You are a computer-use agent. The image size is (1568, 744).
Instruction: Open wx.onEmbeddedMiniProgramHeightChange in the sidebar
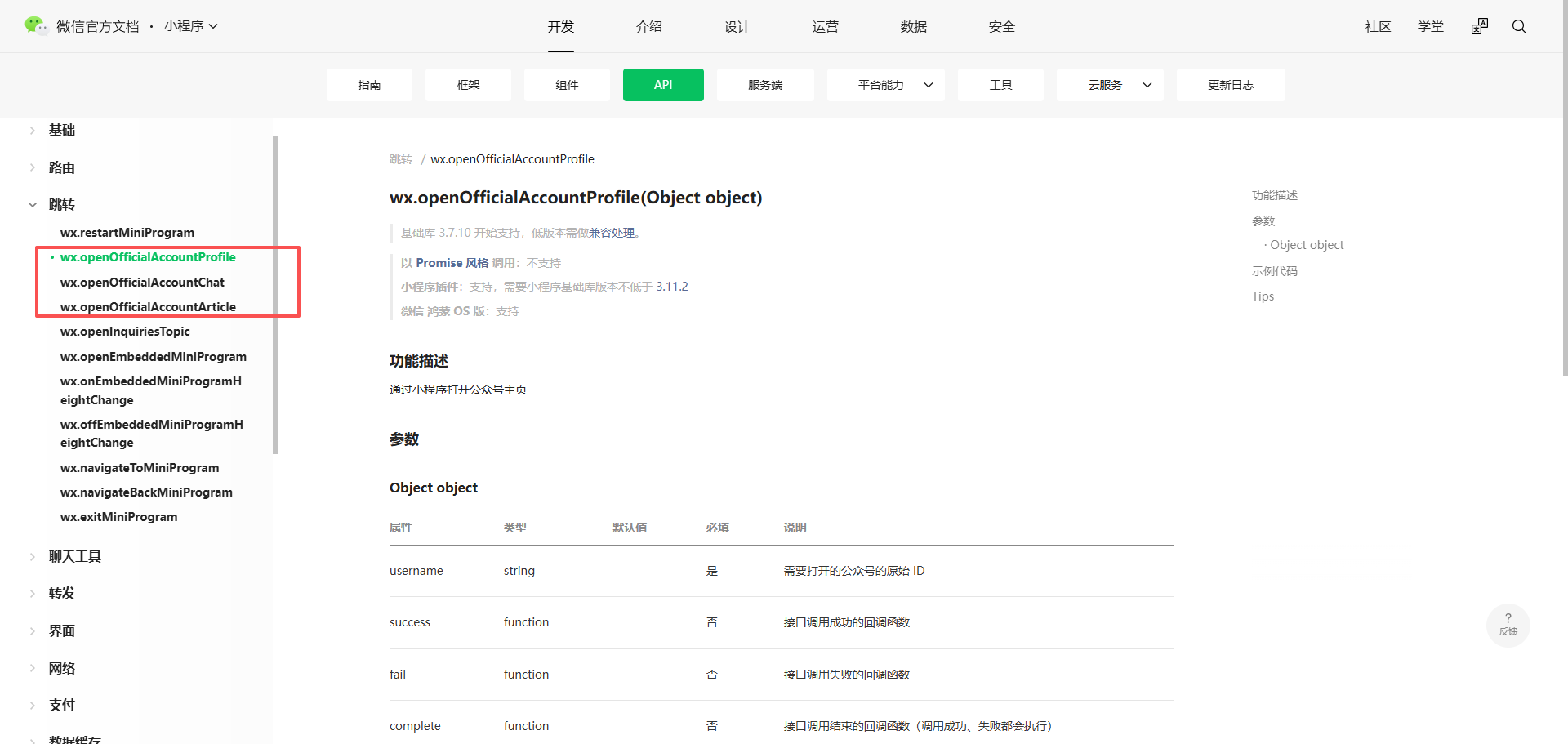pos(151,390)
